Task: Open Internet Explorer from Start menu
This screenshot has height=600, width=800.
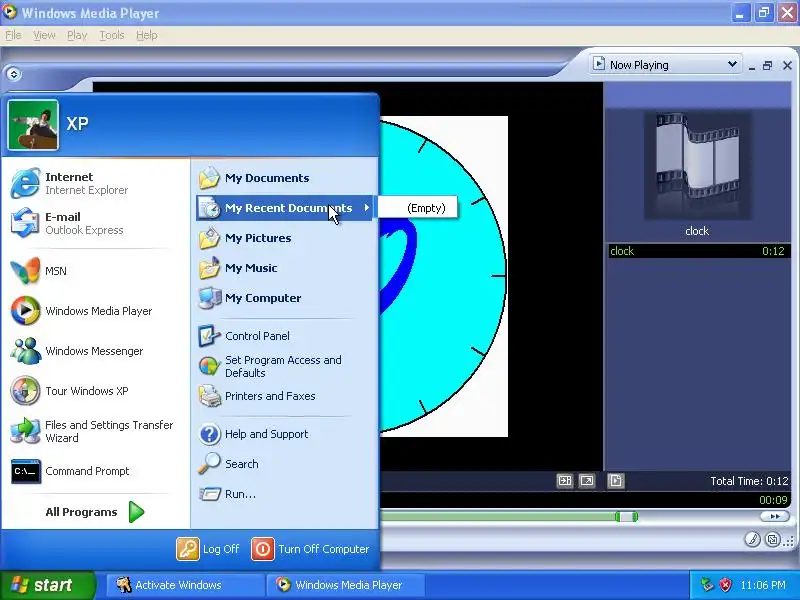Action: coord(95,183)
